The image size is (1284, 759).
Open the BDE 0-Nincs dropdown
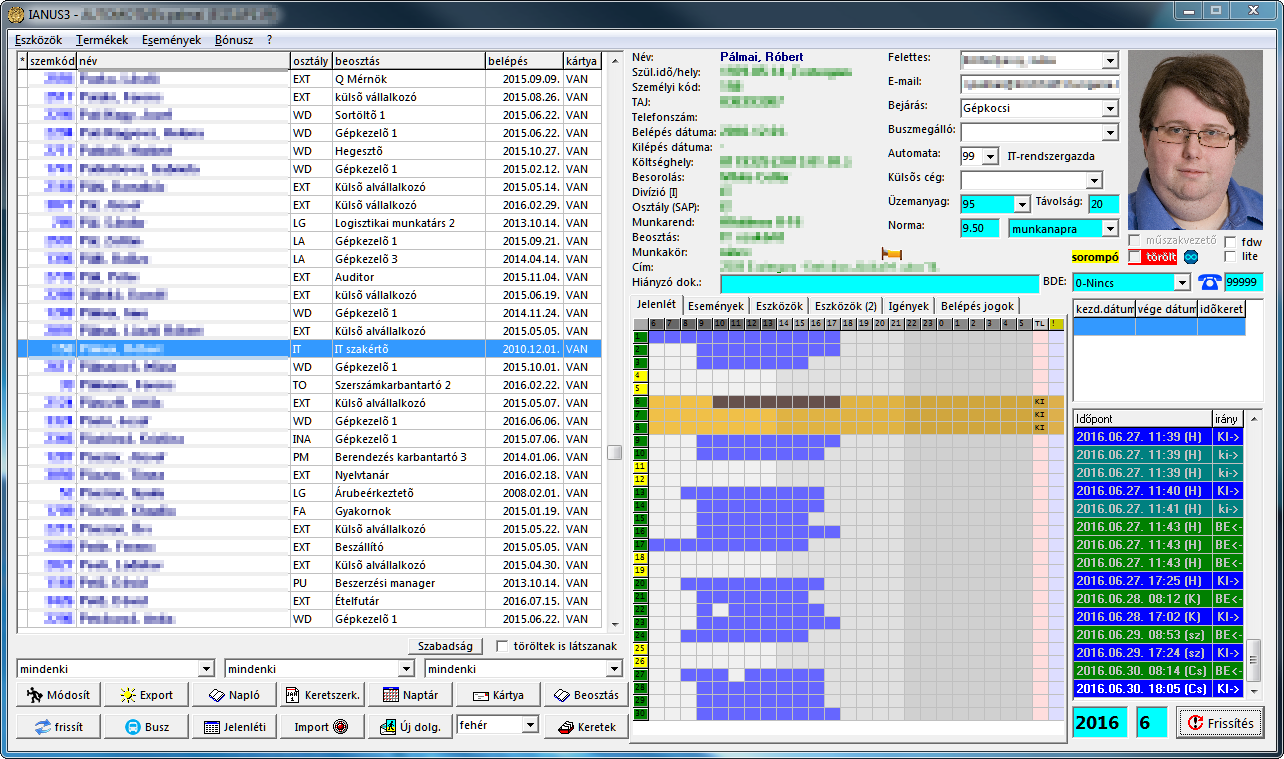(1182, 283)
